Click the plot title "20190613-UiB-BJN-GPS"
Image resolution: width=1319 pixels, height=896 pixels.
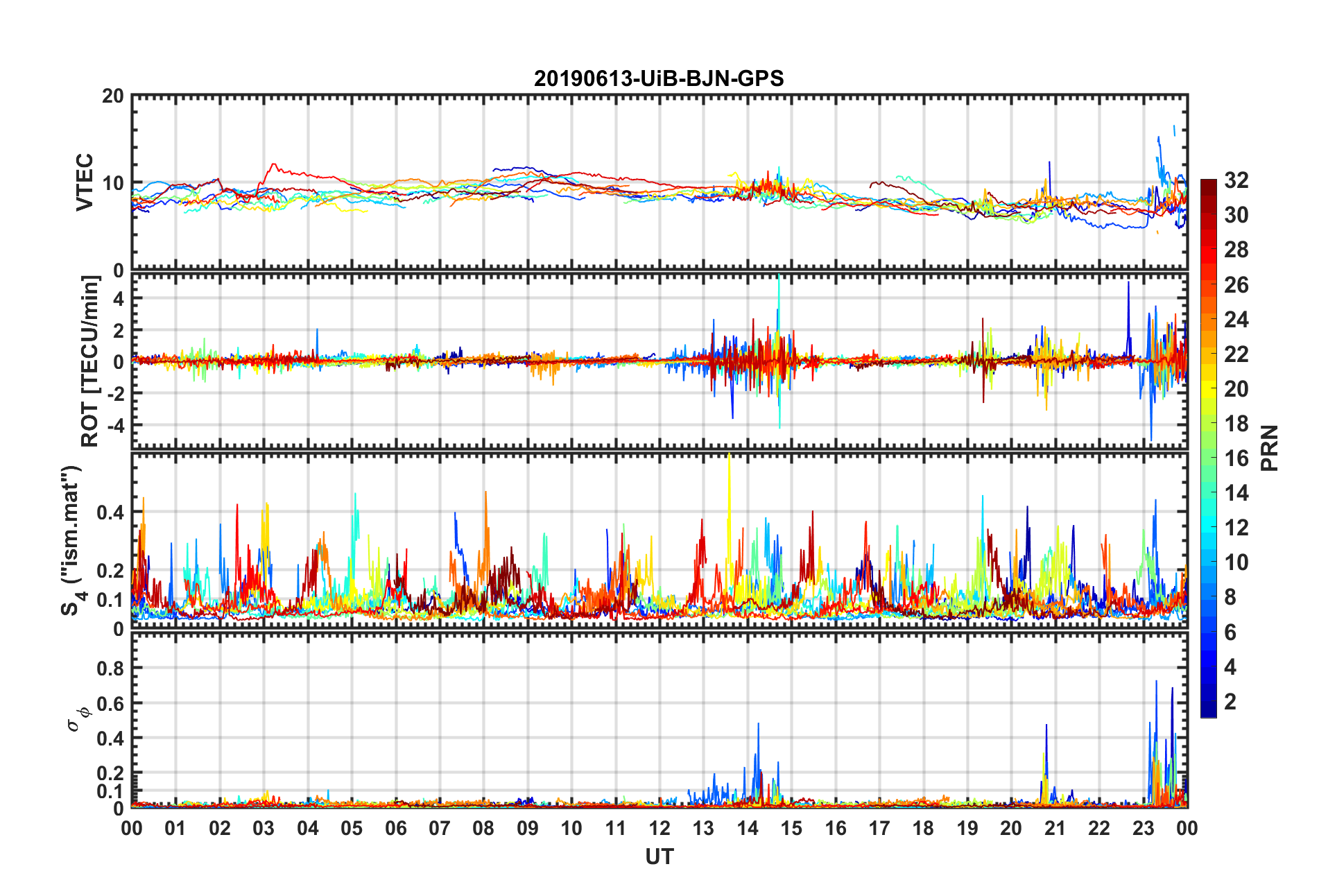[x=659, y=78]
